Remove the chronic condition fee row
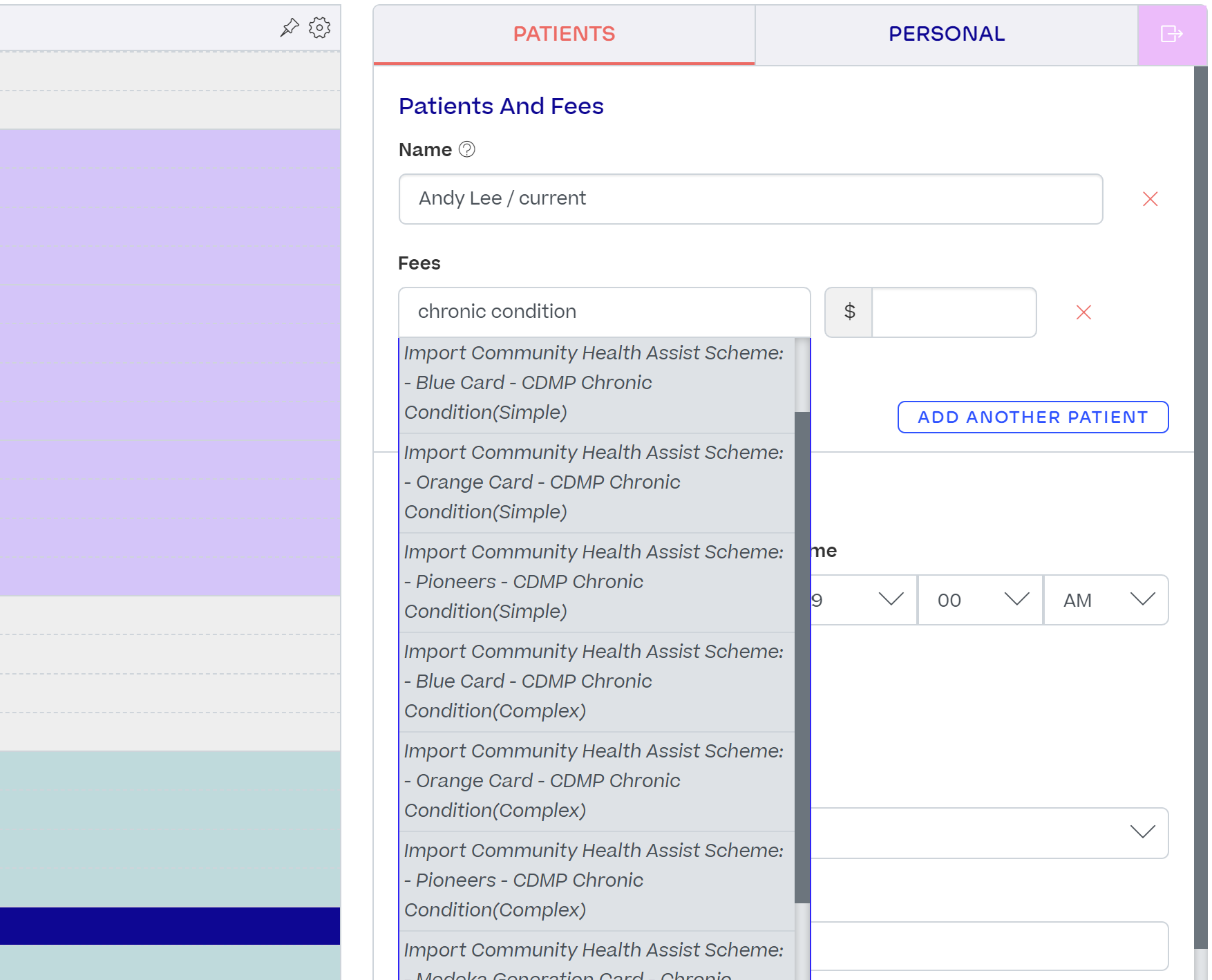This screenshot has height=980, width=1212. click(x=1083, y=312)
